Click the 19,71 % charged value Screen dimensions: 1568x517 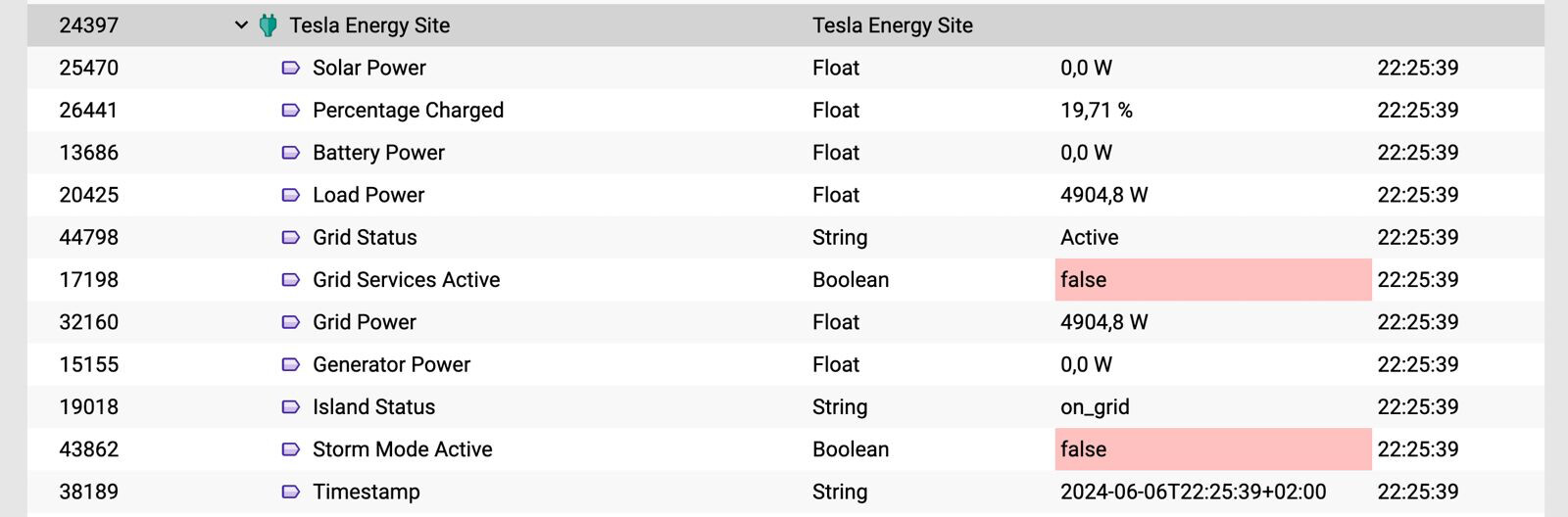(x=1097, y=111)
